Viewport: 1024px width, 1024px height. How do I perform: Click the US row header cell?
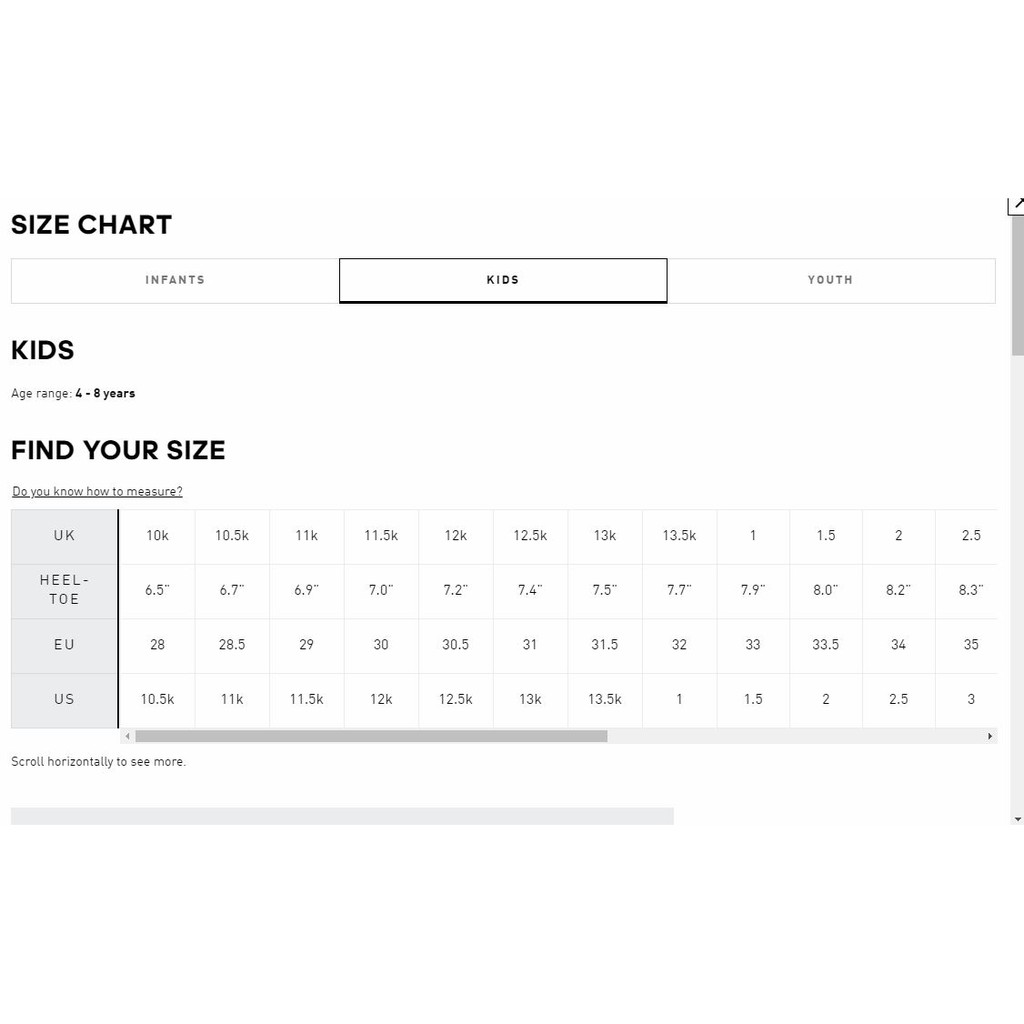click(64, 700)
